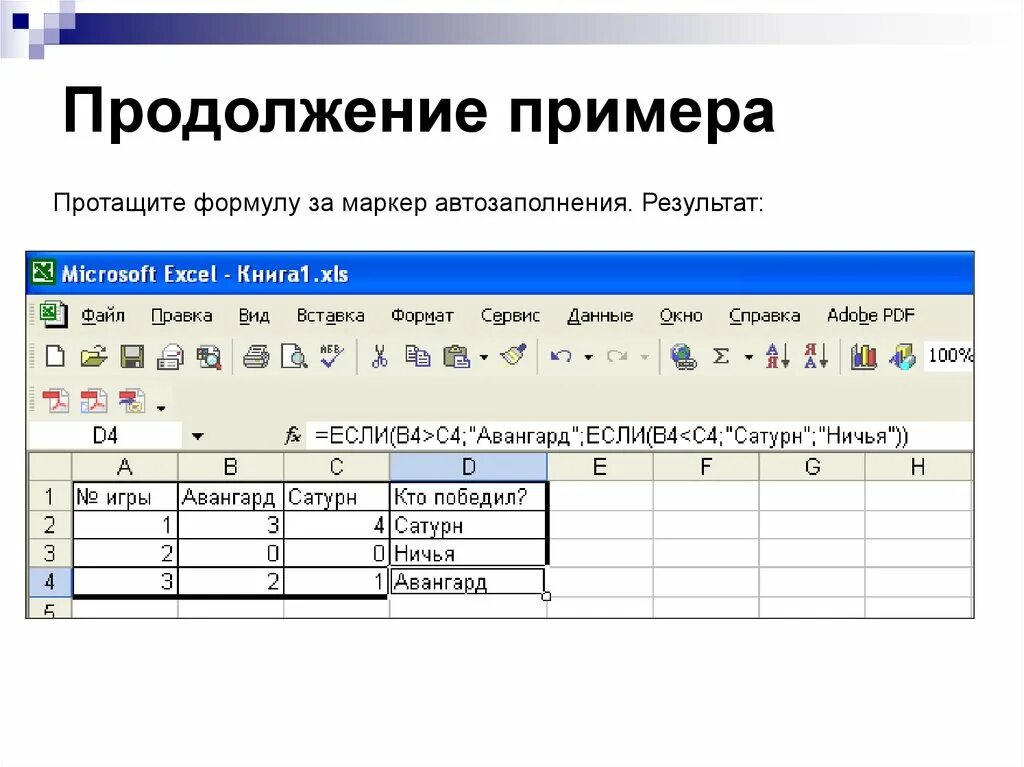Save the workbook with floppy icon

click(133, 357)
